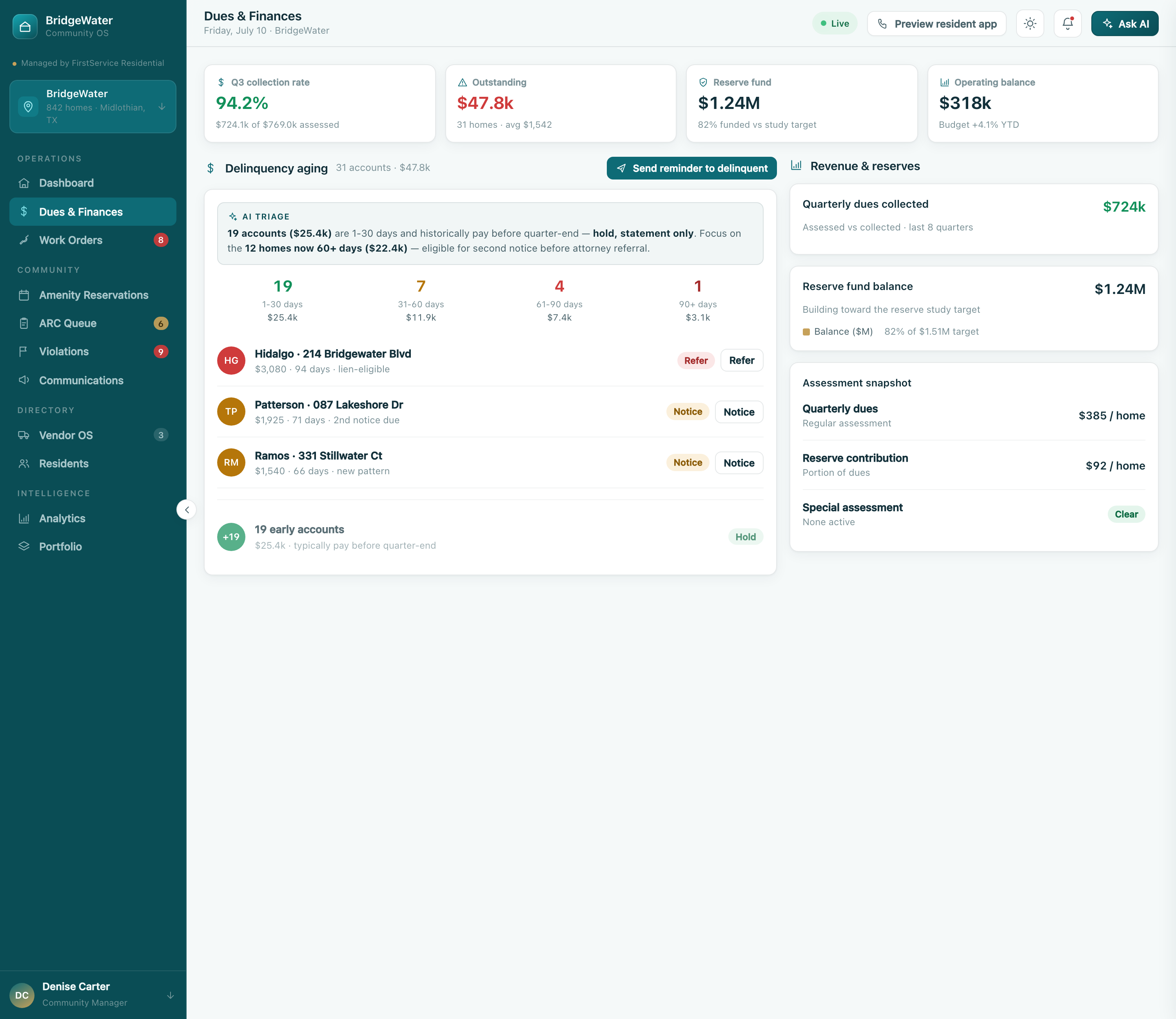The height and width of the screenshot is (1019, 1176).
Task: Click the dollar icon on Q3 collection rate card
Action: tap(221, 82)
